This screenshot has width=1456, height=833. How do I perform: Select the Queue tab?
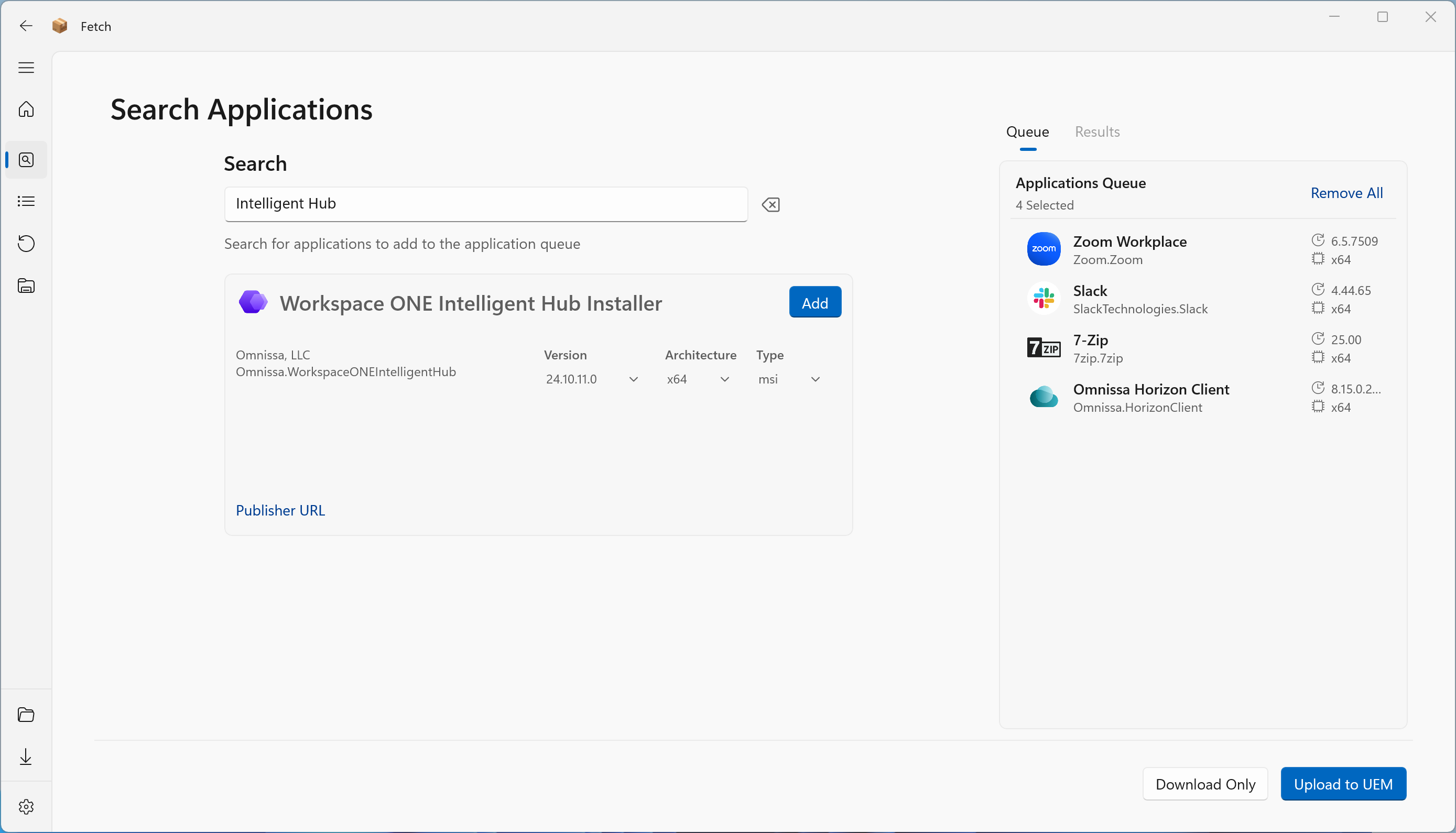point(1027,132)
